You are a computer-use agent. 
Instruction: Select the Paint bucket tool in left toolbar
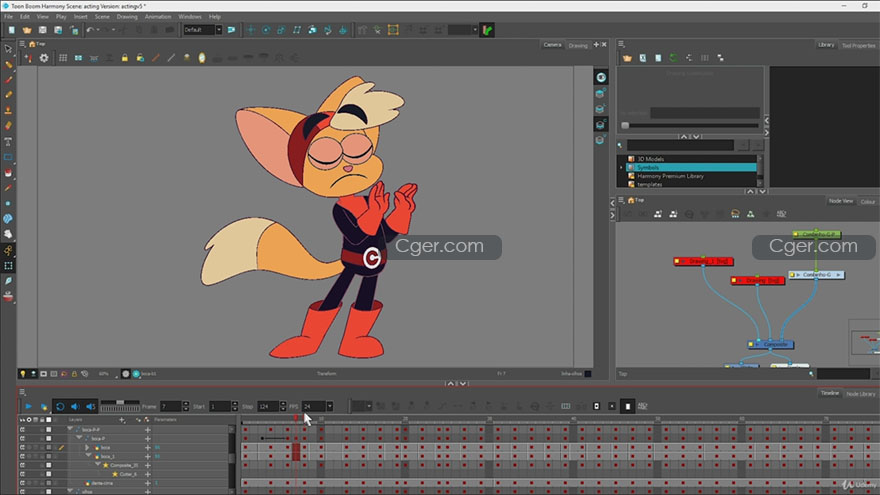point(8,173)
